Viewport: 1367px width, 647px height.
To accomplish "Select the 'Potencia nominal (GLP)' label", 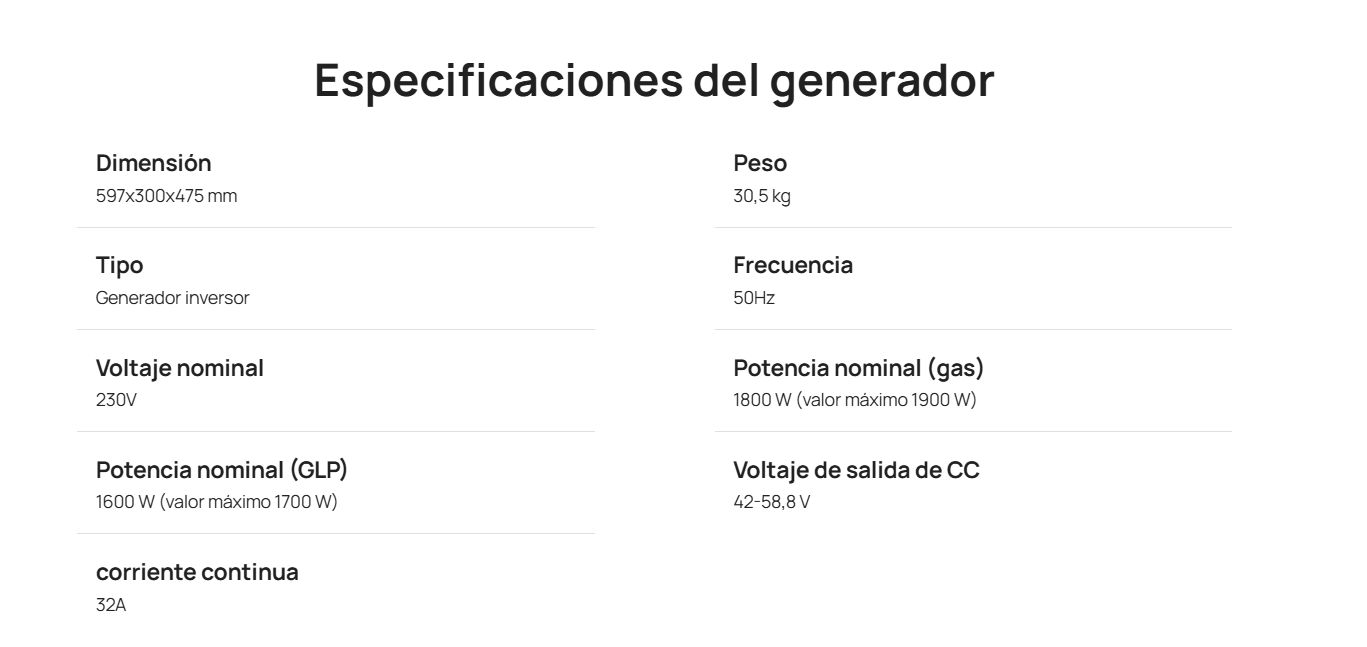I will coord(222,470).
